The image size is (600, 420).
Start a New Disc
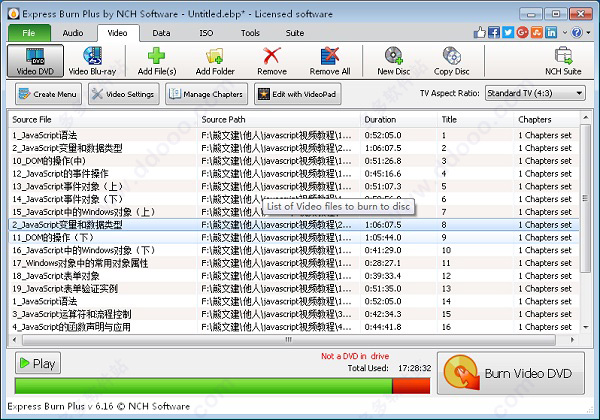(x=393, y=61)
